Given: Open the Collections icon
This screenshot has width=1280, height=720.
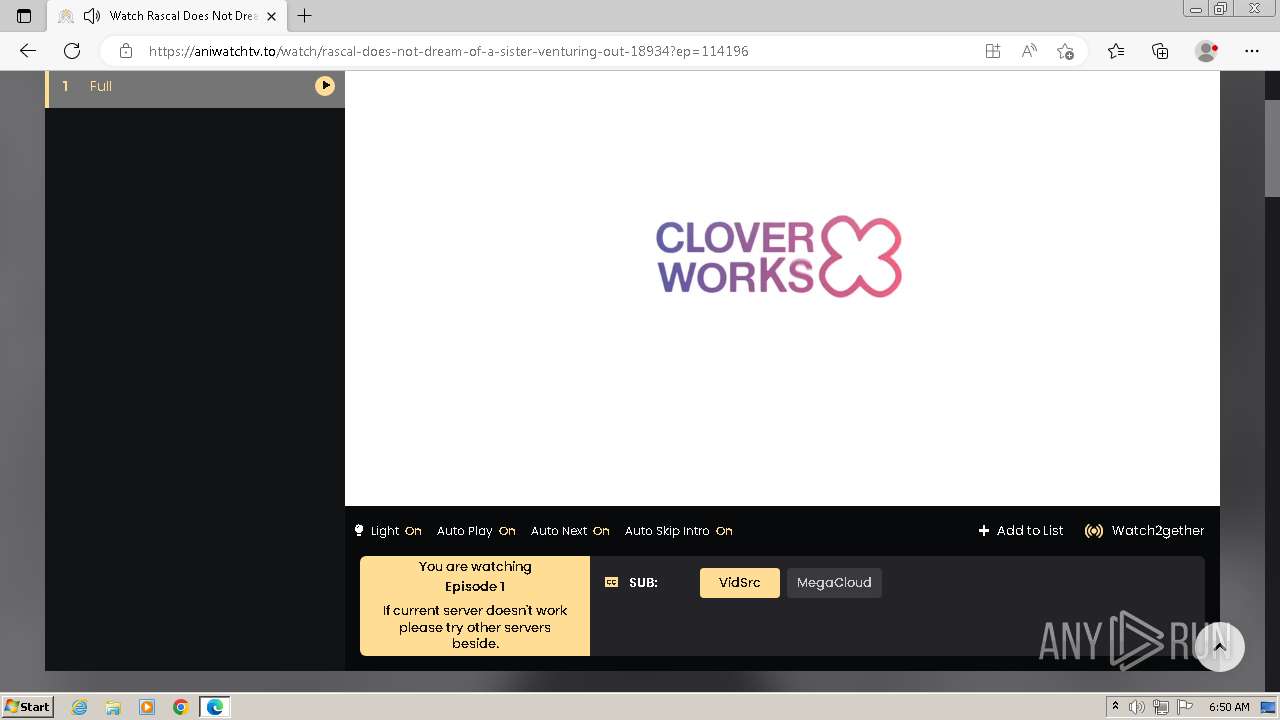Looking at the screenshot, I should pyautogui.click(x=1160, y=51).
